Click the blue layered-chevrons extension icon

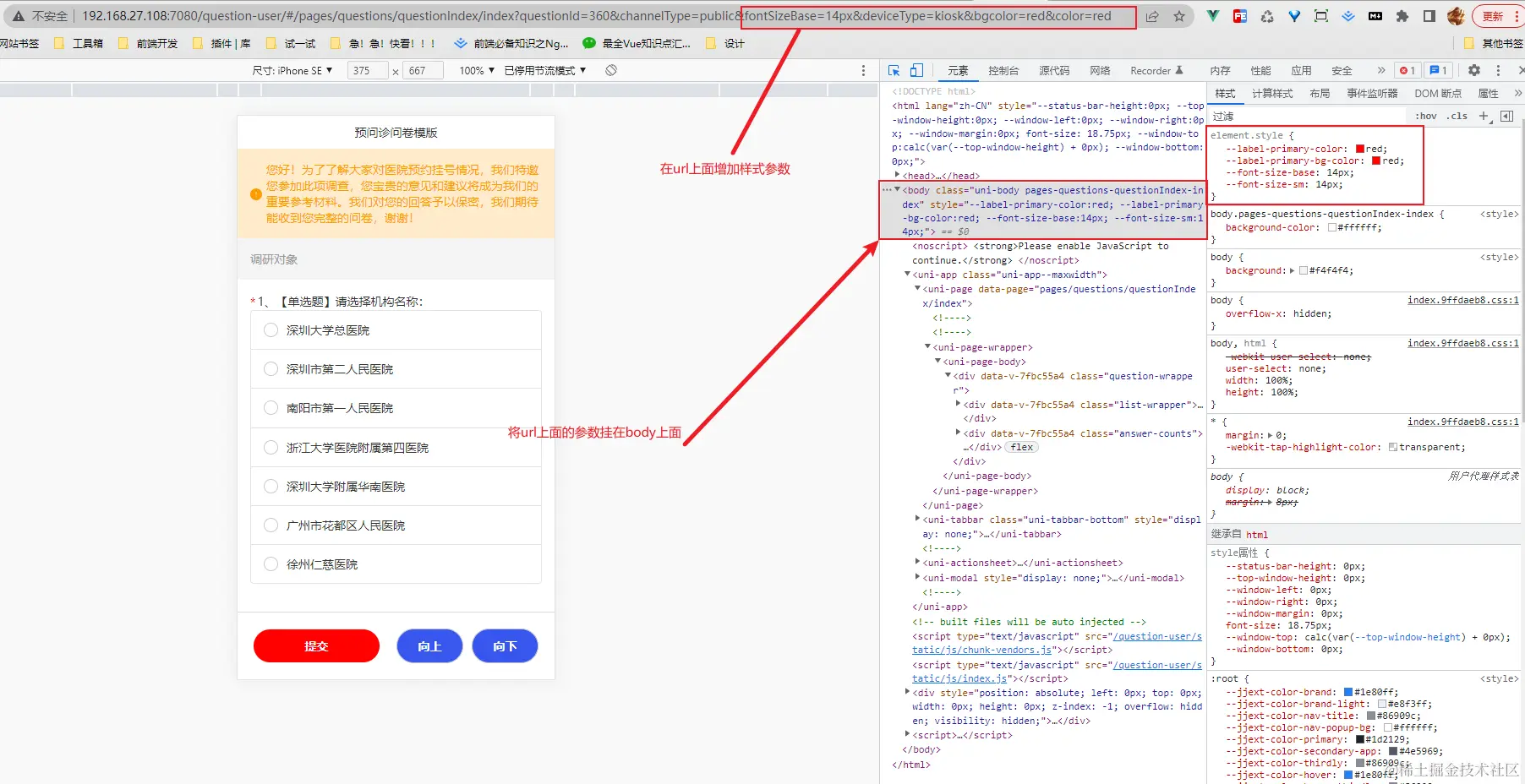[x=1348, y=16]
